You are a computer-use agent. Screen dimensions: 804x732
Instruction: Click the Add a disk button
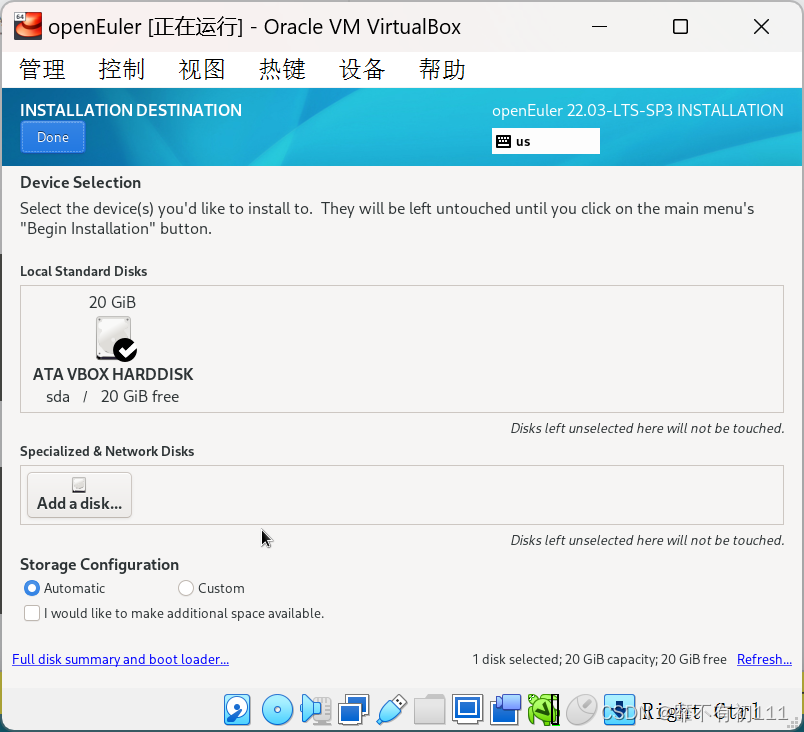pos(79,495)
